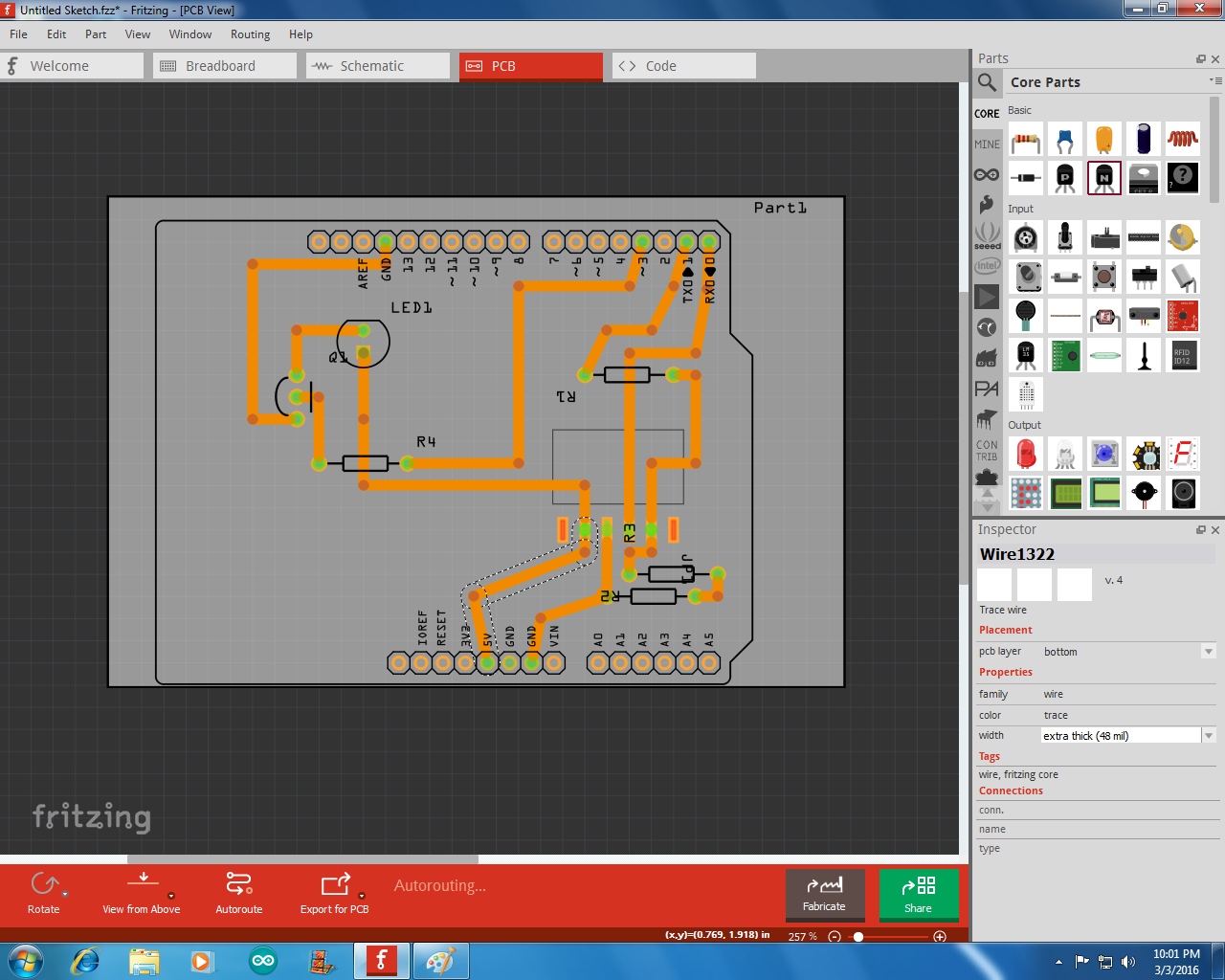This screenshot has width=1225, height=980.
Task: Open the Arduino parts bin in the sidebar
Action: [987, 174]
